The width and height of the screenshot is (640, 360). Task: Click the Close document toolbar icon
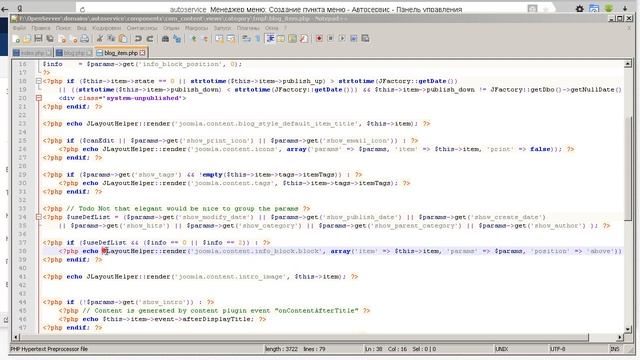click(x=62, y=39)
